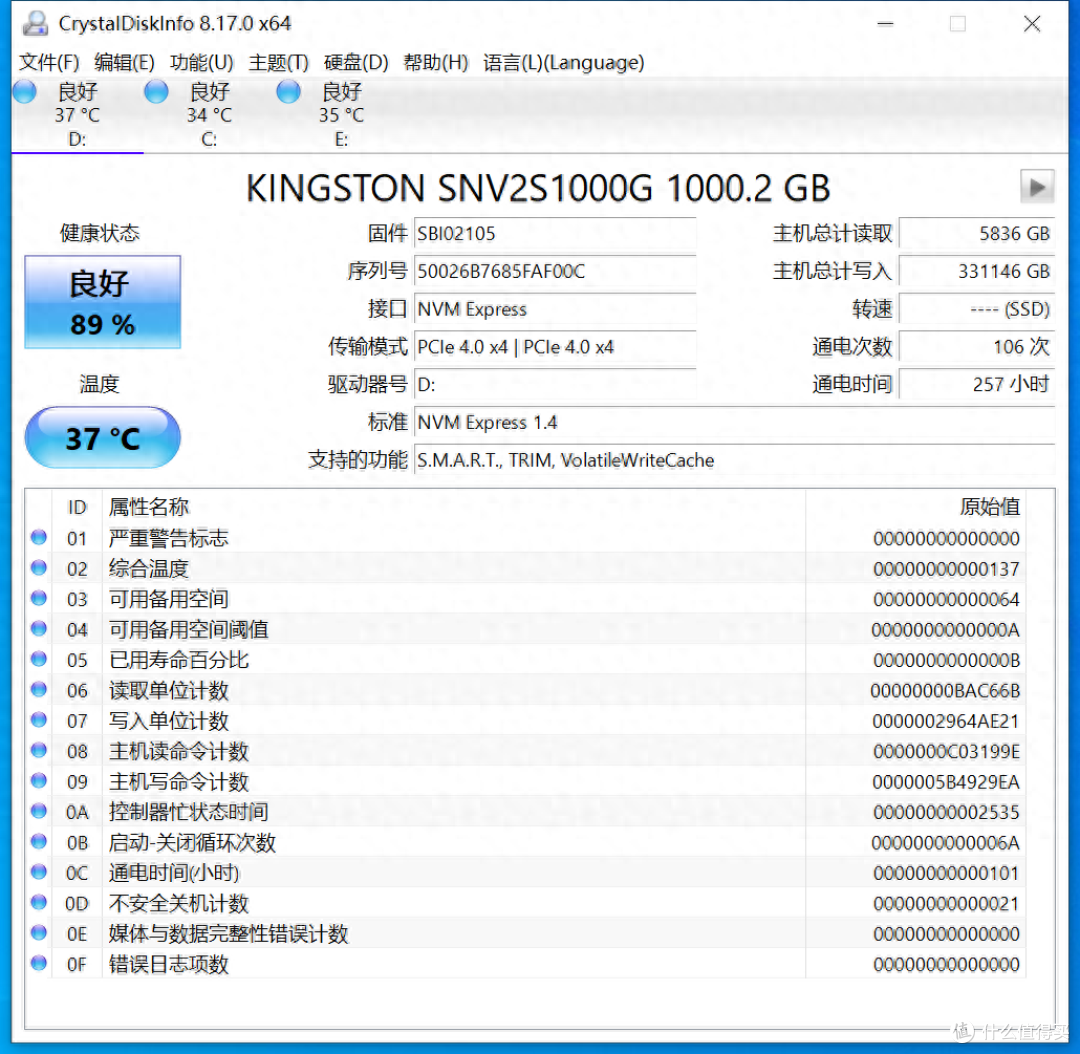Click the blue status dot for attribute 0F
Viewport: 1080px width, 1054px height.
click(x=39, y=963)
